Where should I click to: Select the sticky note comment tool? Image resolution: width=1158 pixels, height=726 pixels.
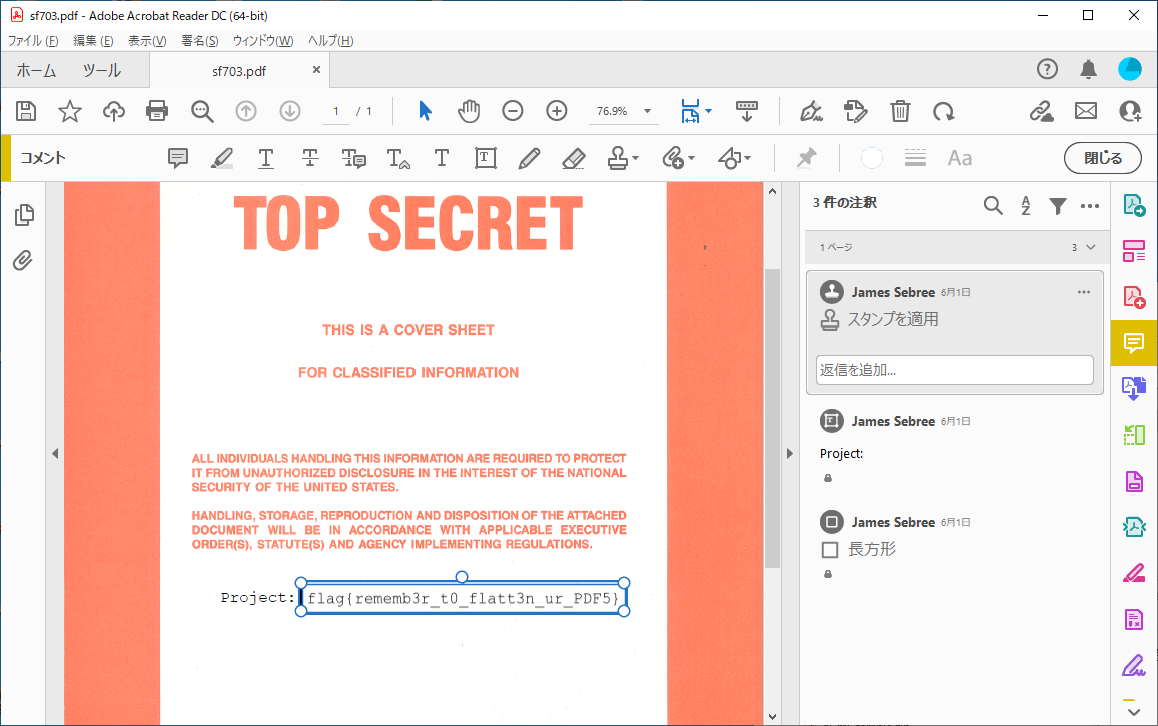coord(178,157)
